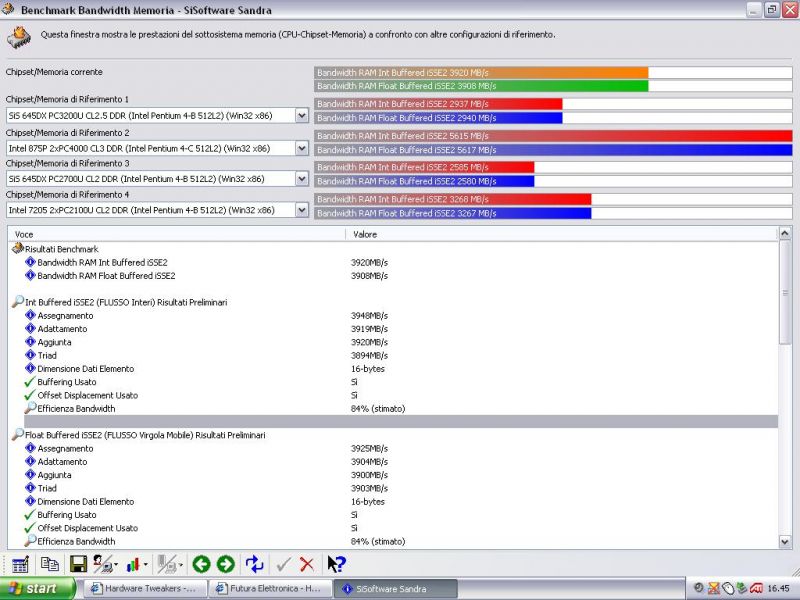Click the dark round icon in the tray
The width and height of the screenshot is (800, 600).
pos(699,588)
